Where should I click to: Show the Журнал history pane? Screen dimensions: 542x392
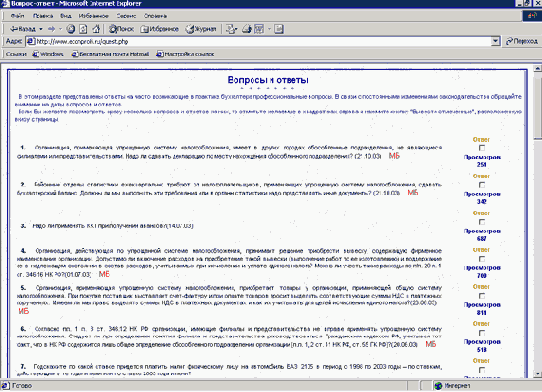click(201, 29)
